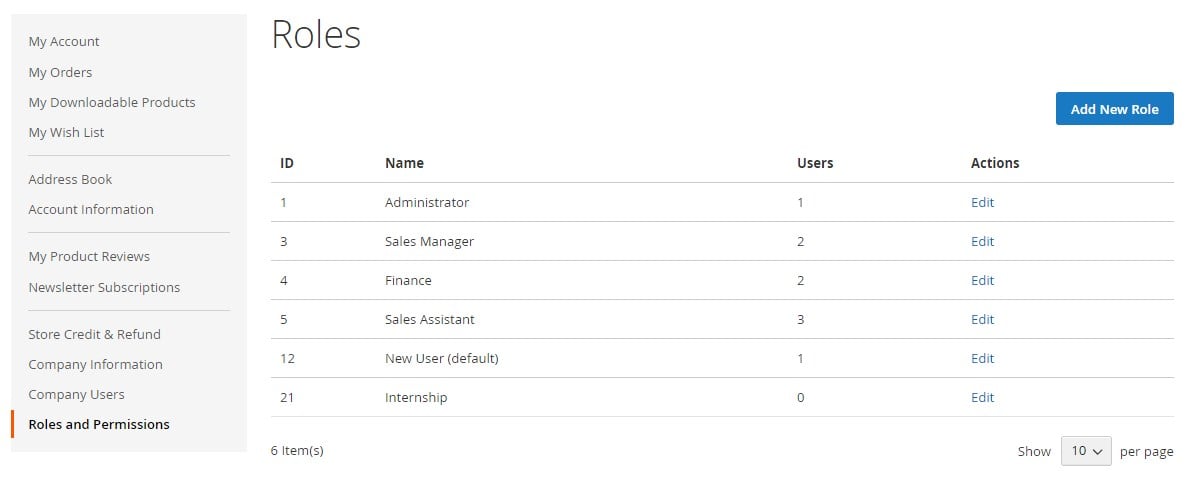View Company Information page
The height and width of the screenshot is (487, 1199).
[x=96, y=365]
